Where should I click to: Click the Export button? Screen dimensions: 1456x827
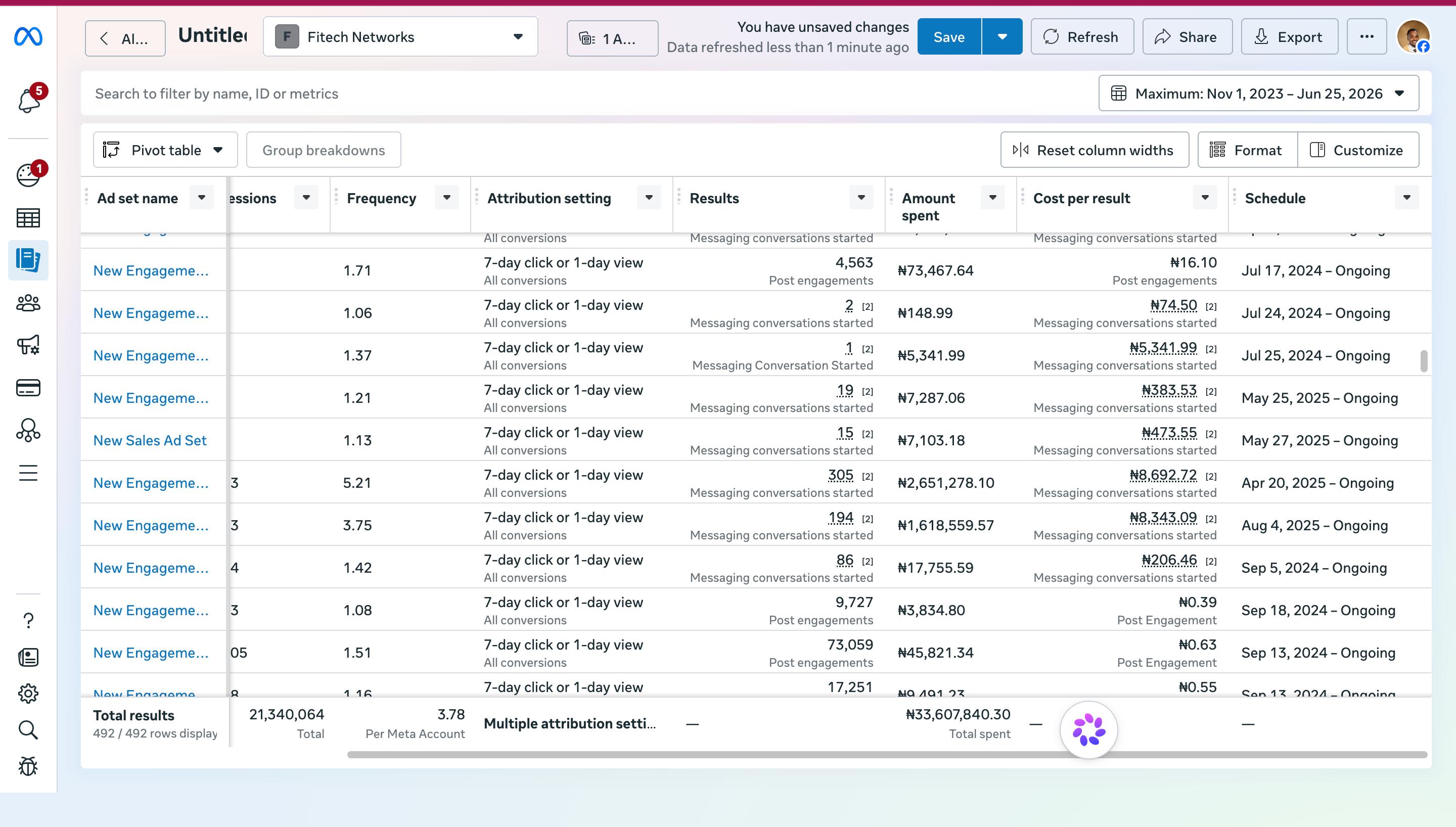1290,37
